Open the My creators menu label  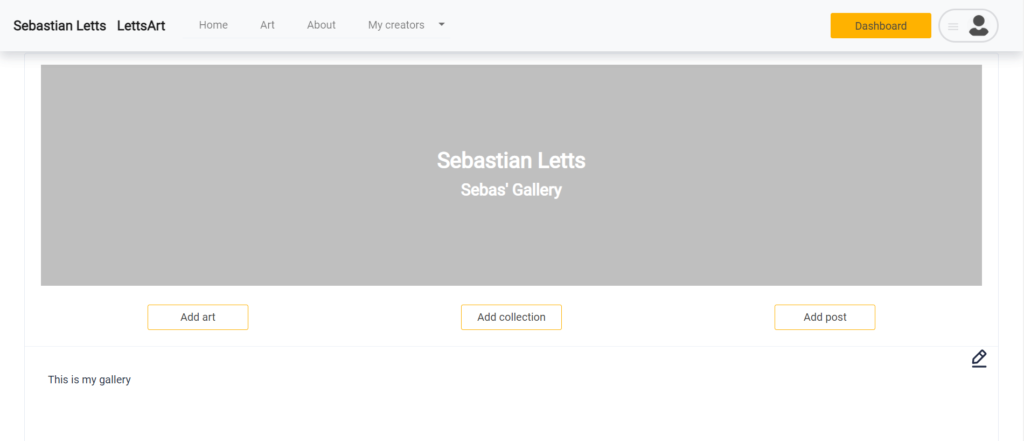click(396, 25)
